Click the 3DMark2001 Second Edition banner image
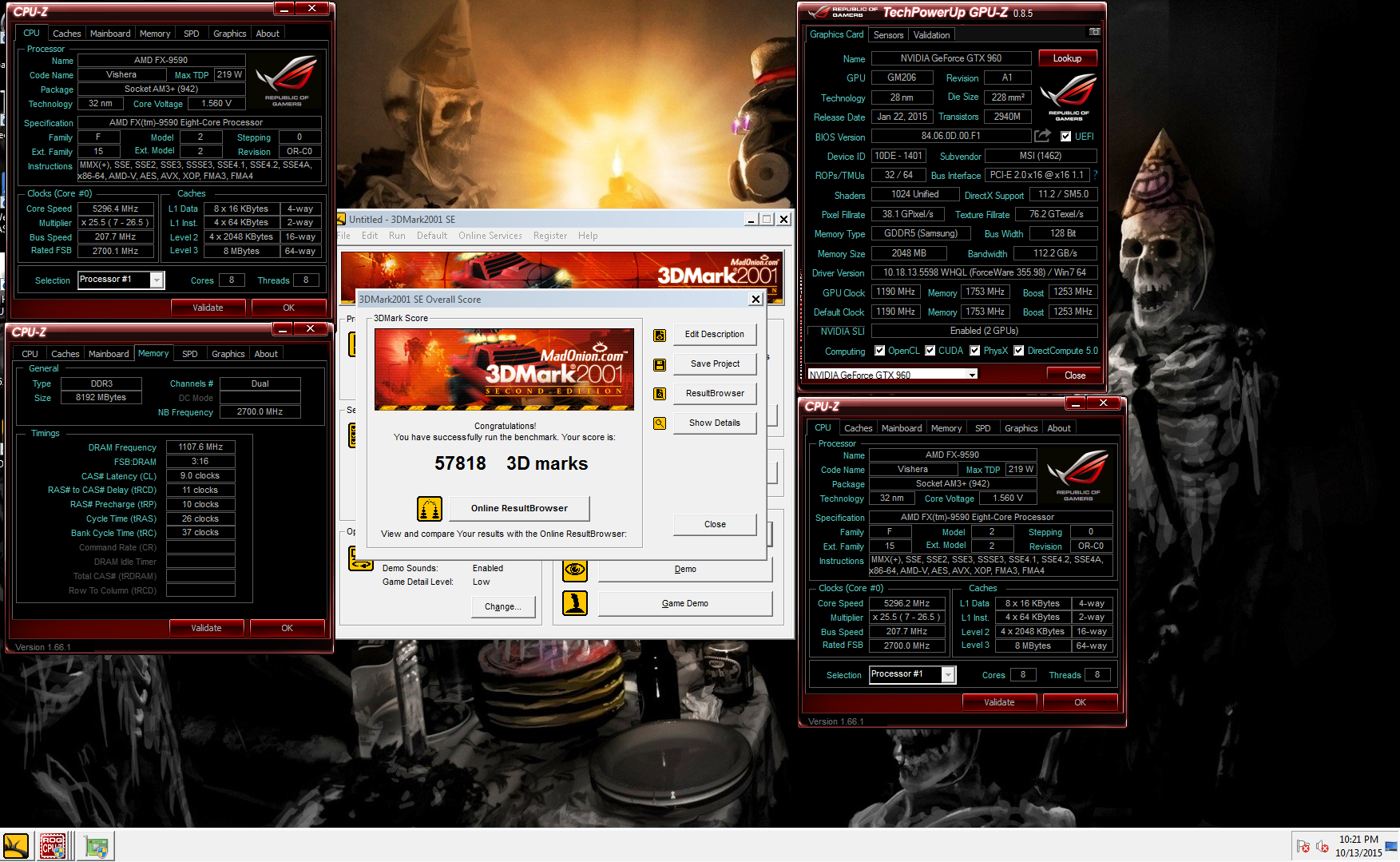Screen dimensions: 1400x862 (x=504, y=369)
